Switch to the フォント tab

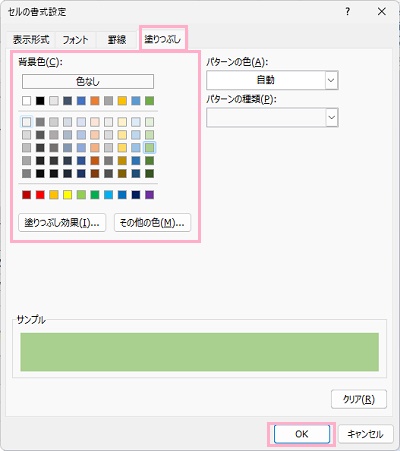pyautogui.click(x=76, y=40)
